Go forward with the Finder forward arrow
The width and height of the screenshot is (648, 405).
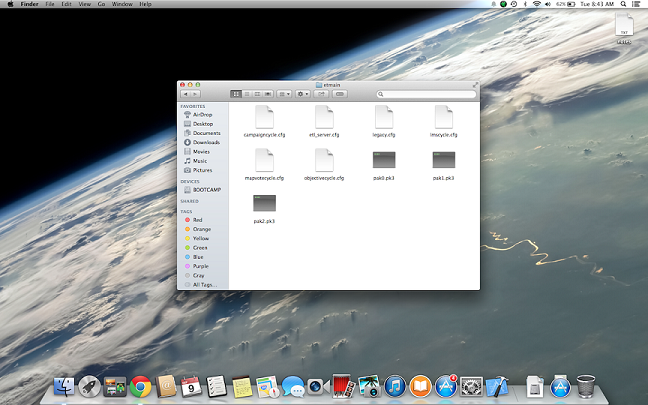pyautogui.click(x=195, y=94)
